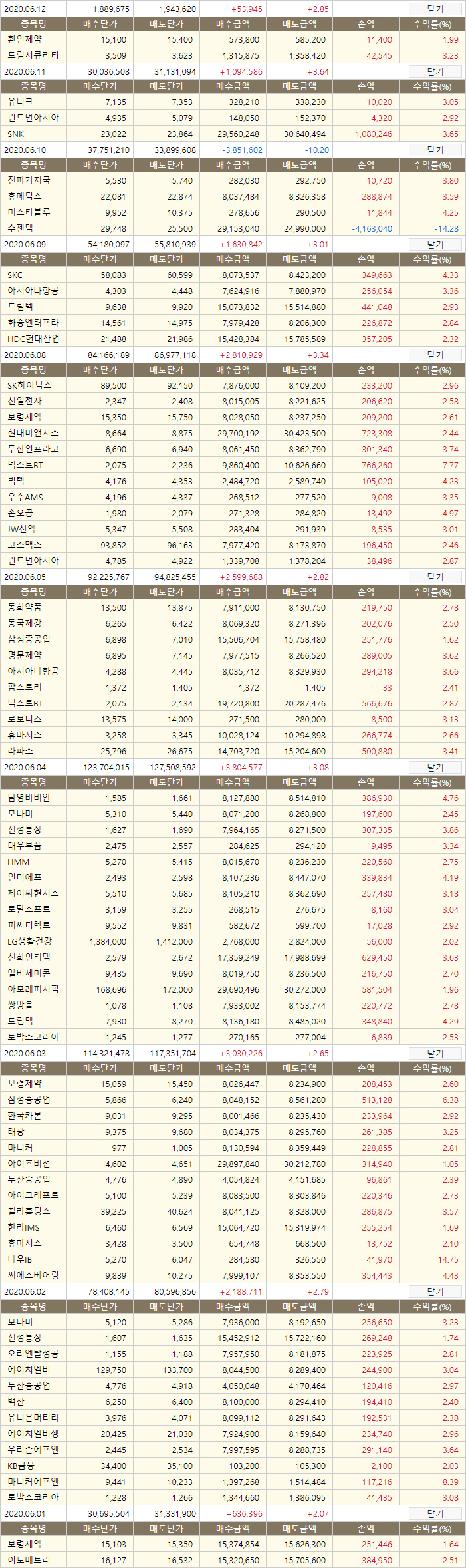
Task: Click the 휠라홀딩스 stock name
Action: tap(29, 1211)
